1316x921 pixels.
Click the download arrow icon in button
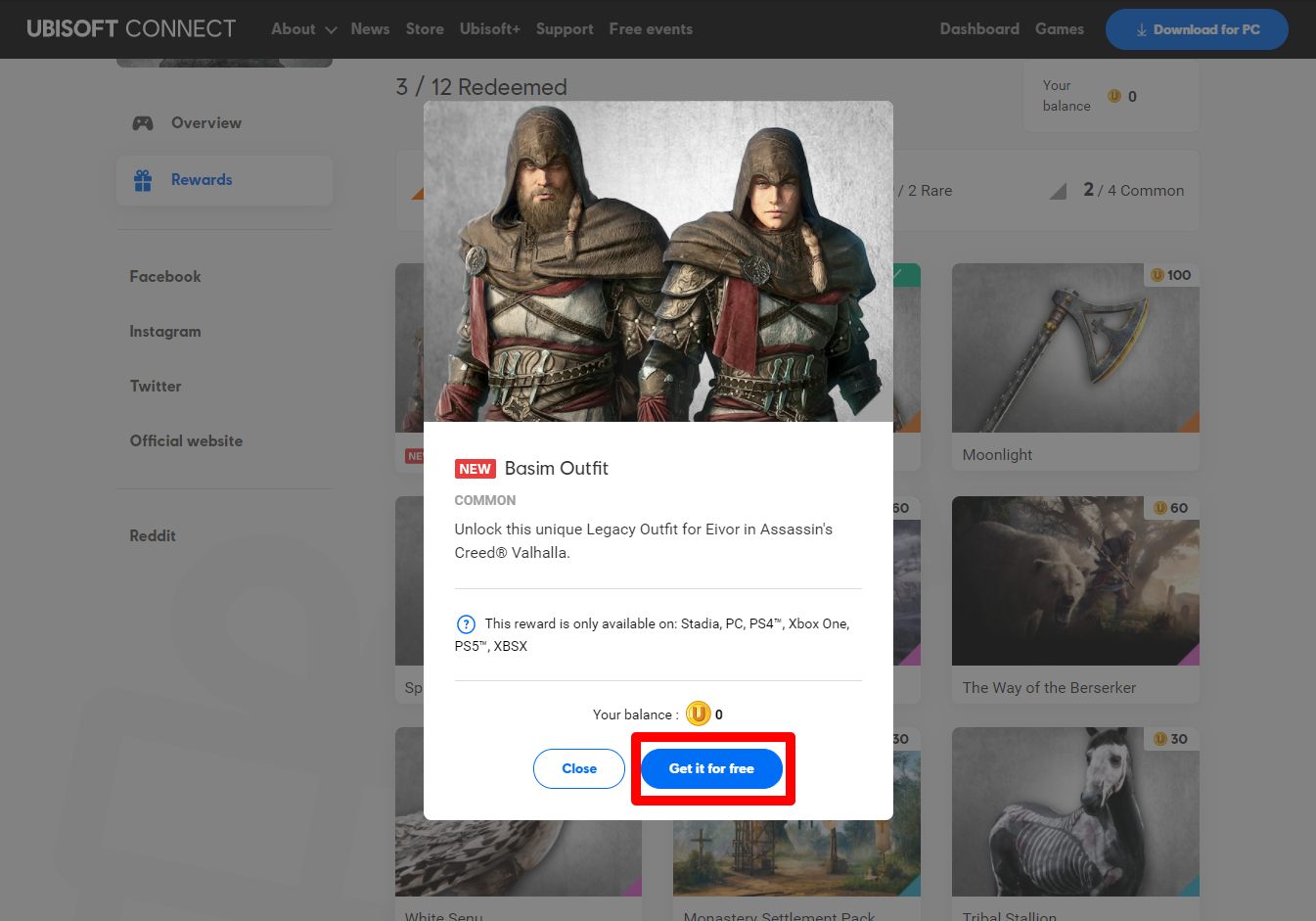tap(1142, 30)
